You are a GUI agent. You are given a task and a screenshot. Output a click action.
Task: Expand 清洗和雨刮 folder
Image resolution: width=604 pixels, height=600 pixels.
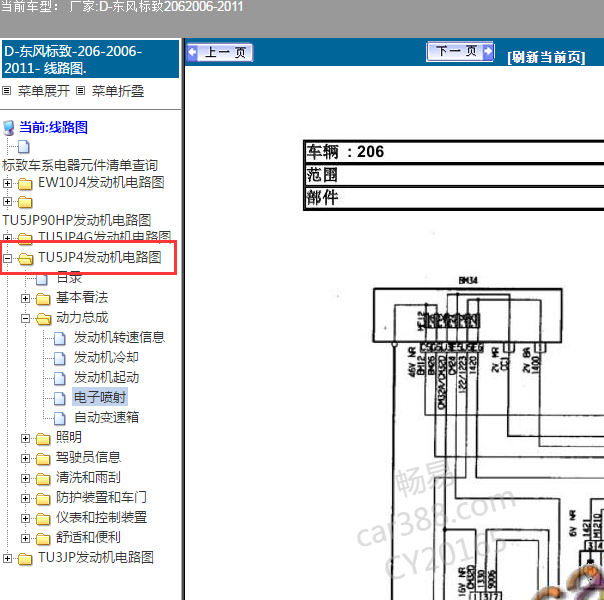click(x=25, y=478)
